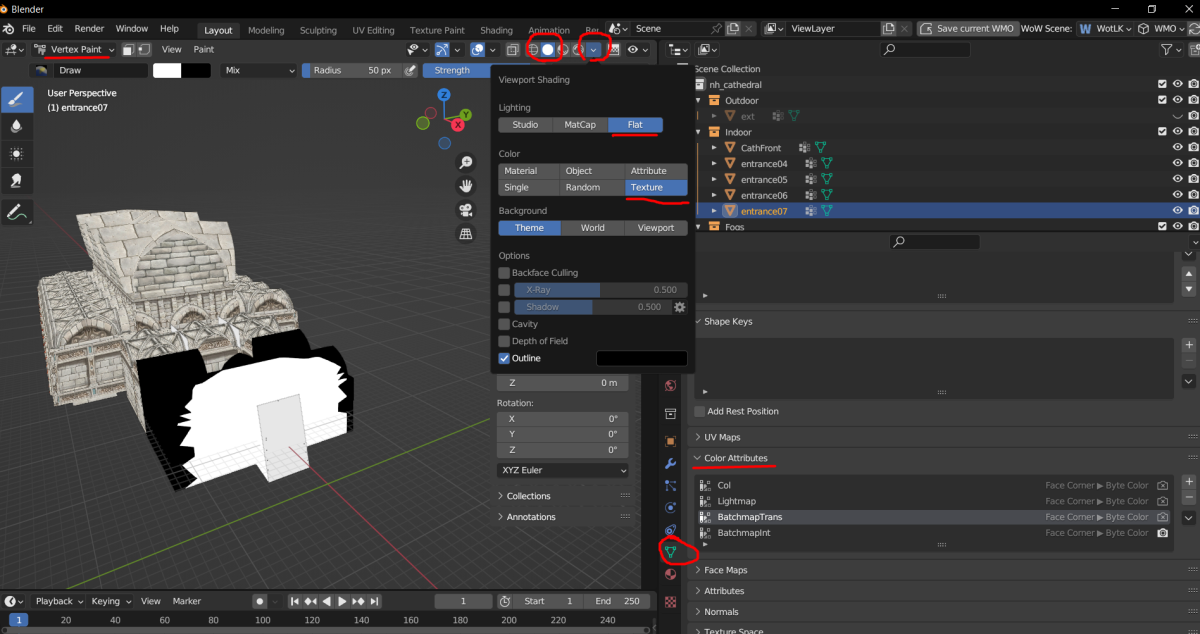Toggle camera view in viewport
Screen dimensions: 1200x634
[465, 210]
